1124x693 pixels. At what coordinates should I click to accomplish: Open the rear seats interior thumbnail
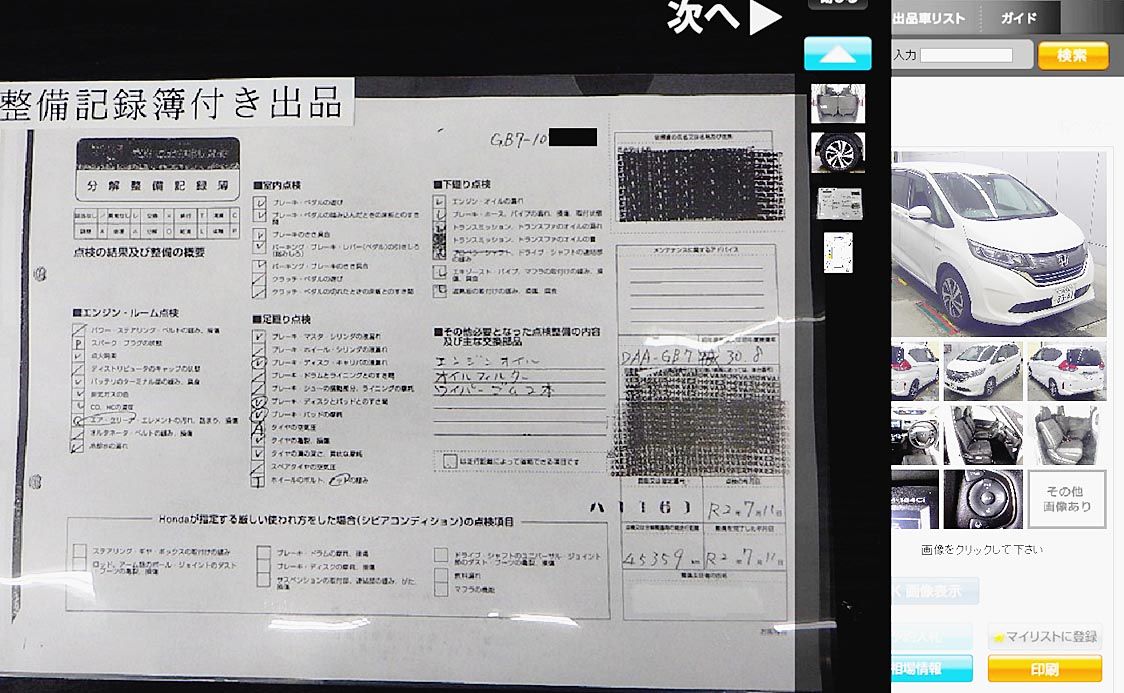(x=1066, y=435)
